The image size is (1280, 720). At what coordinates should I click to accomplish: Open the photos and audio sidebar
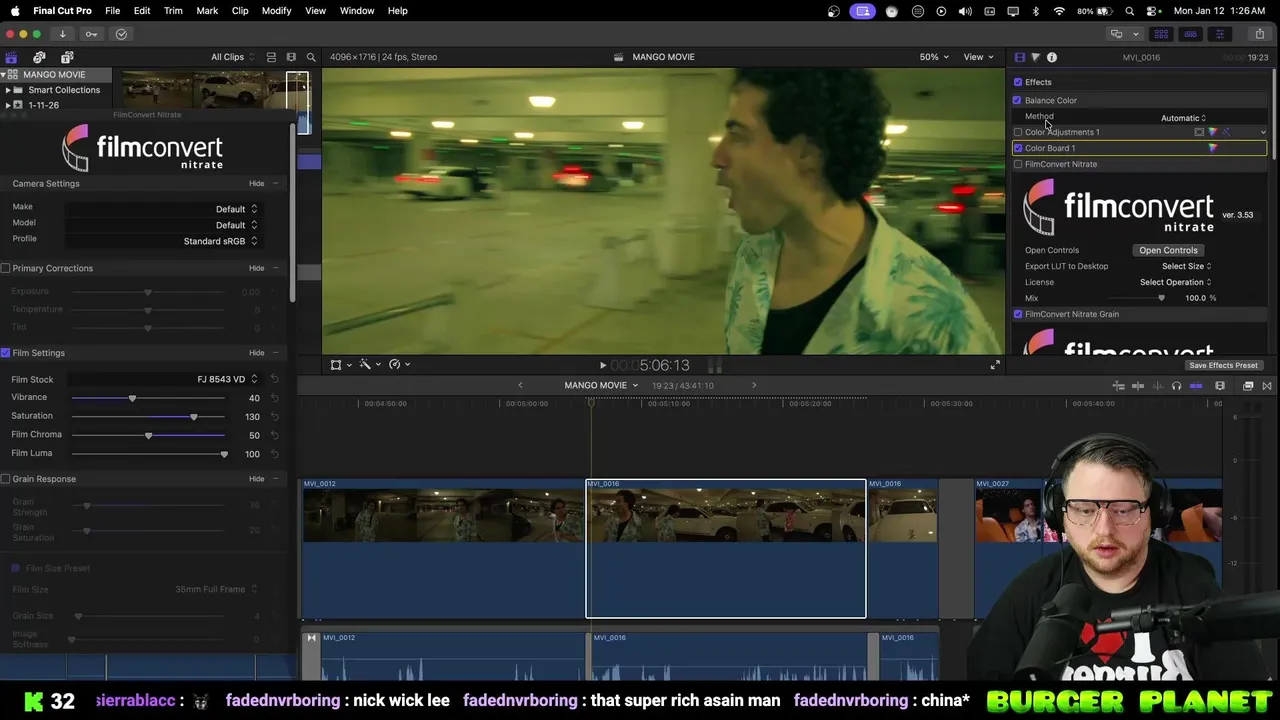click(x=39, y=57)
